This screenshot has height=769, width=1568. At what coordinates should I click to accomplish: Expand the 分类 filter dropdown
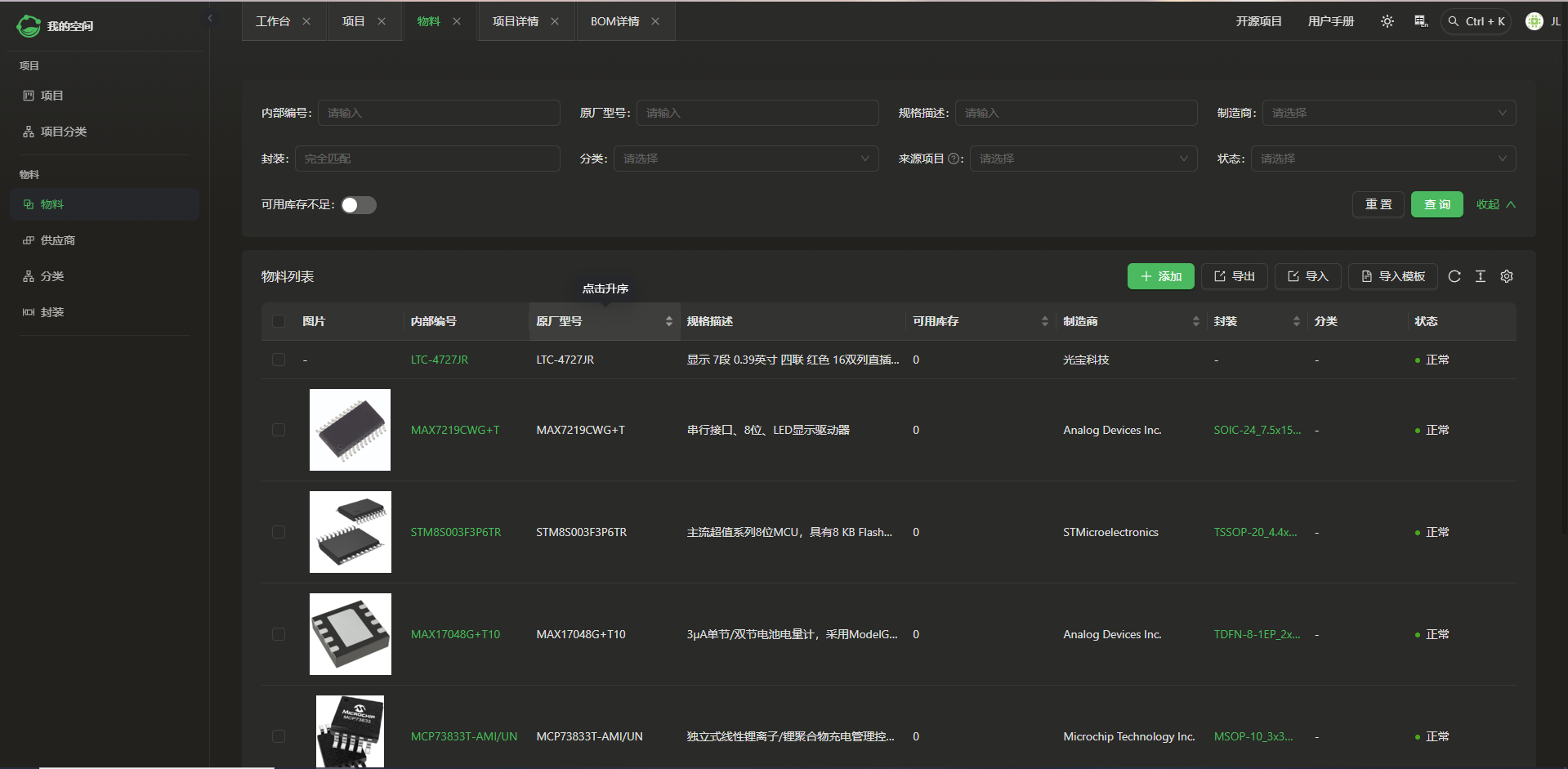745,159
